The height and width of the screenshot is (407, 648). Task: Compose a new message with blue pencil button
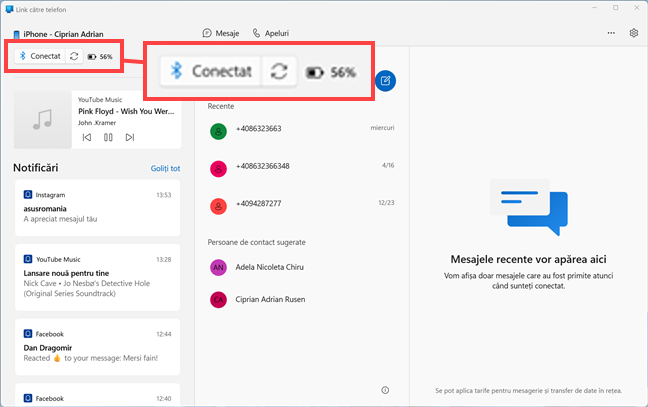tap(385, 81)
